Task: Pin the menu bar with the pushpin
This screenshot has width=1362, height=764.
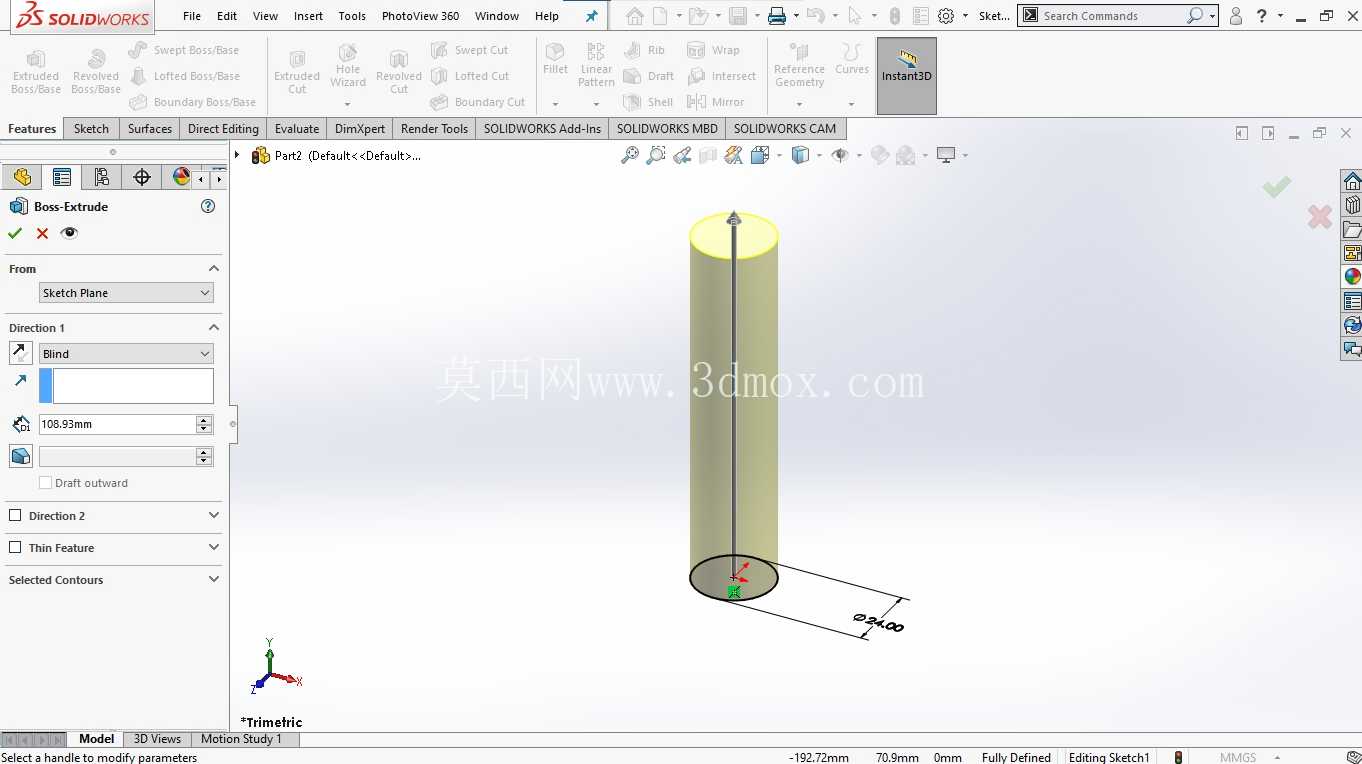Action: click(591, 16)
